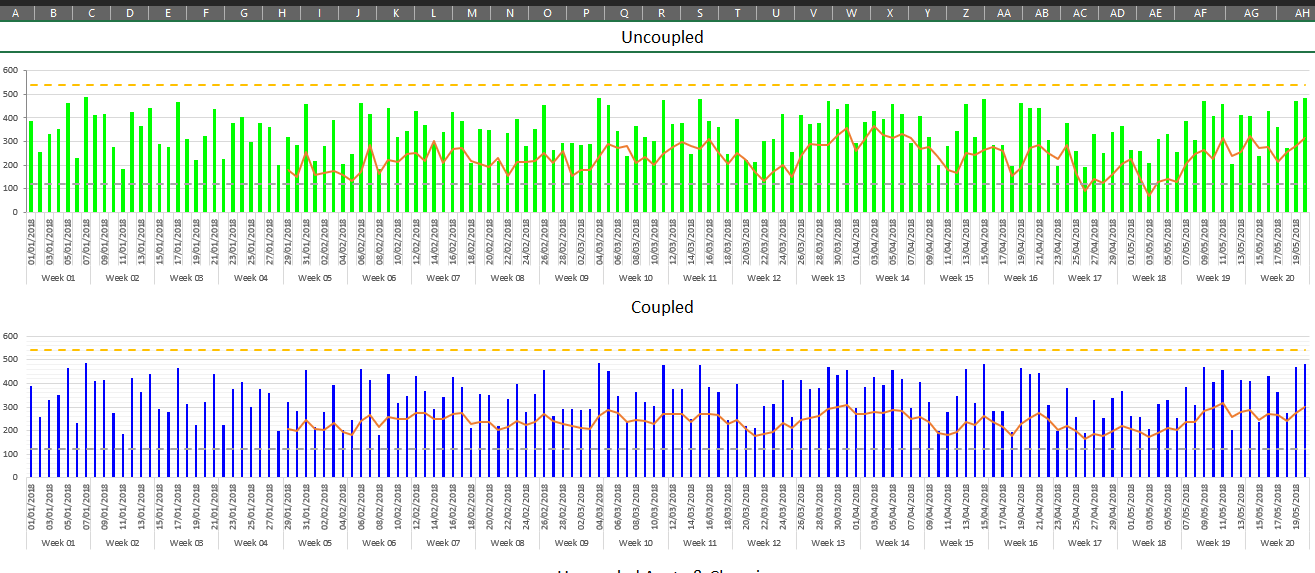This screenshot has width=1315, height=573.
Task: Select the first green bar in Uncoupled chart
Action: (x=31, y=166)
